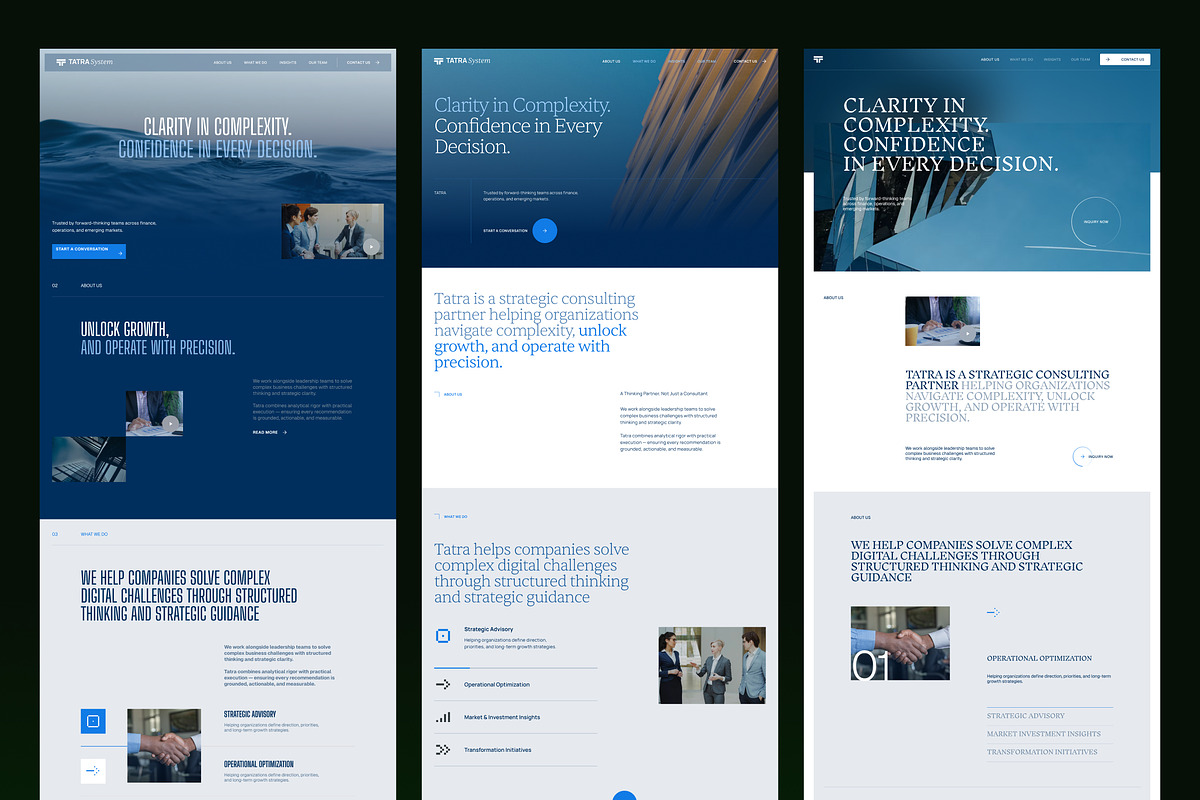The image size is (1200, 800).
Task: Play the hero meeting video in left mockup
Action: [x=371, y=246]
